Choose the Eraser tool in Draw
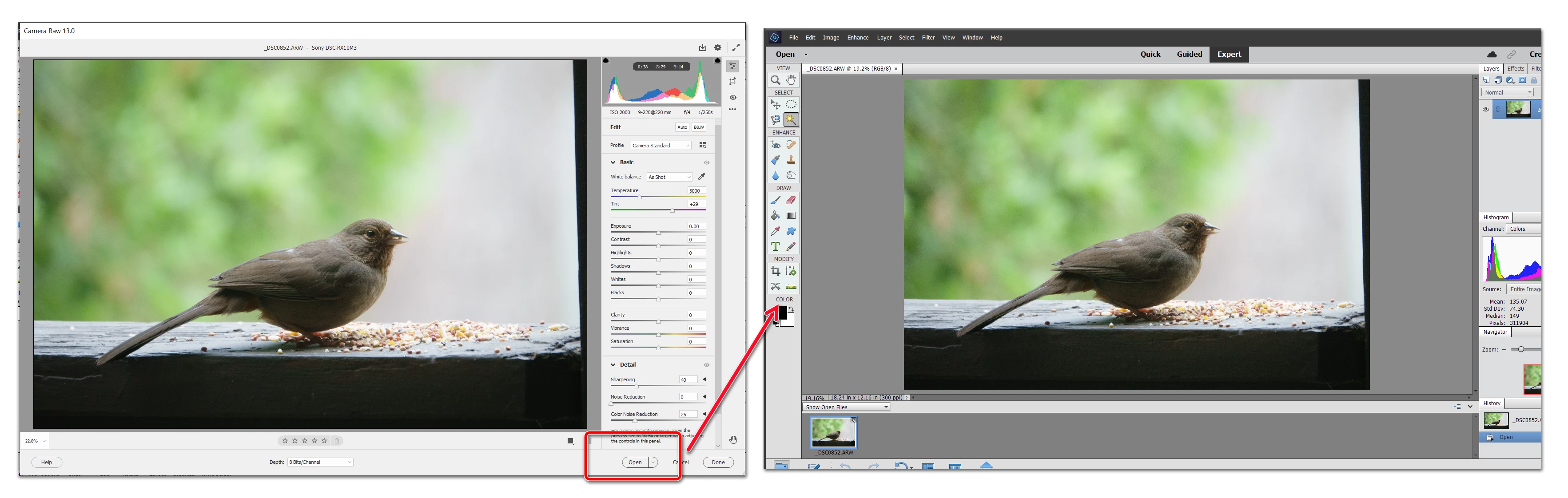1568x498 pixels. pyautogui.click(x=790, y=200)
